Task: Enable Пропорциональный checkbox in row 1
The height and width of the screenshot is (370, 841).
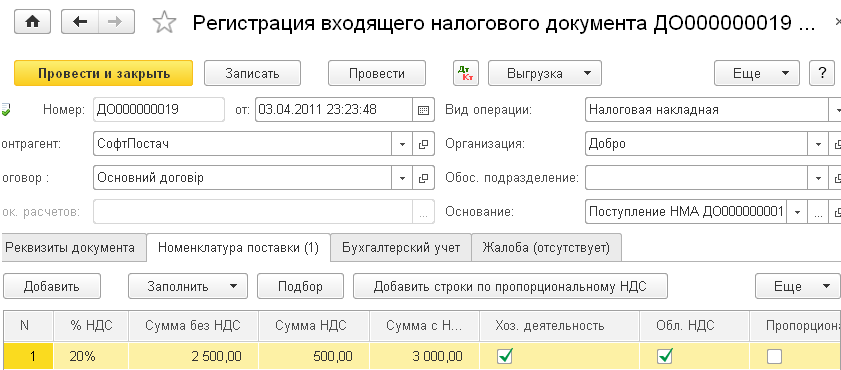Action: pos(774,356)
